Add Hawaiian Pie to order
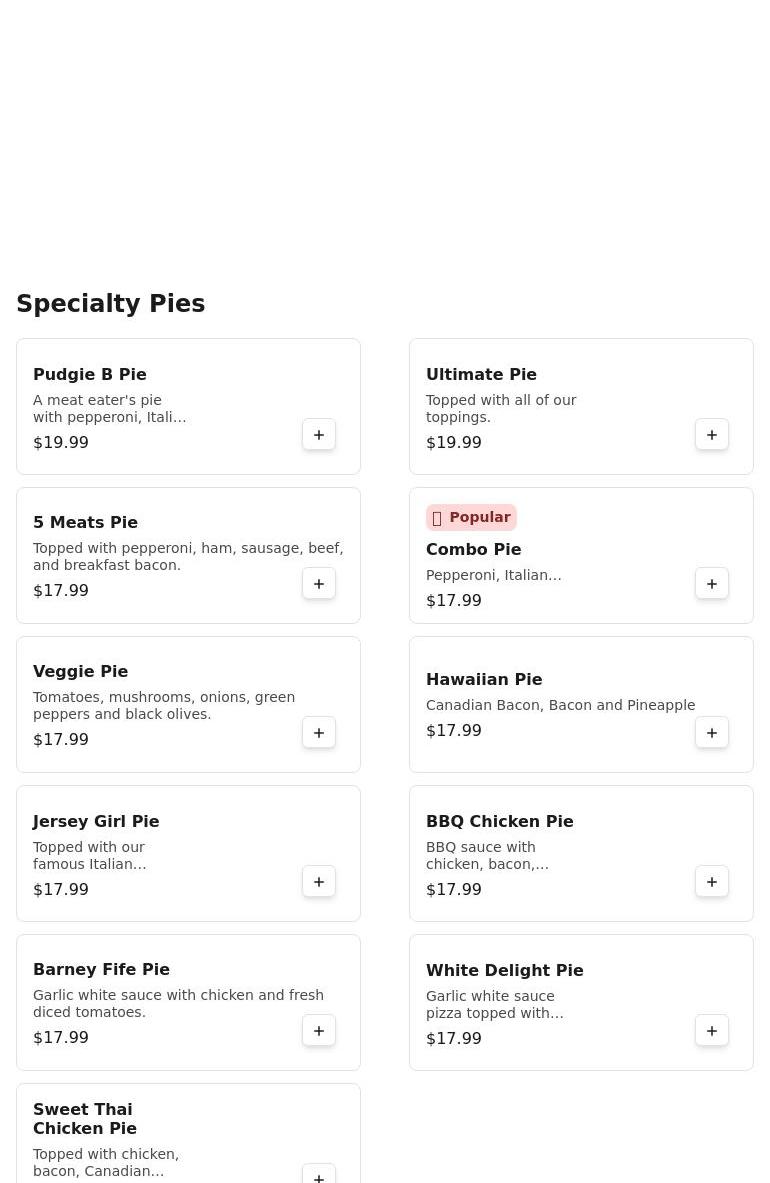 (712, 733)
